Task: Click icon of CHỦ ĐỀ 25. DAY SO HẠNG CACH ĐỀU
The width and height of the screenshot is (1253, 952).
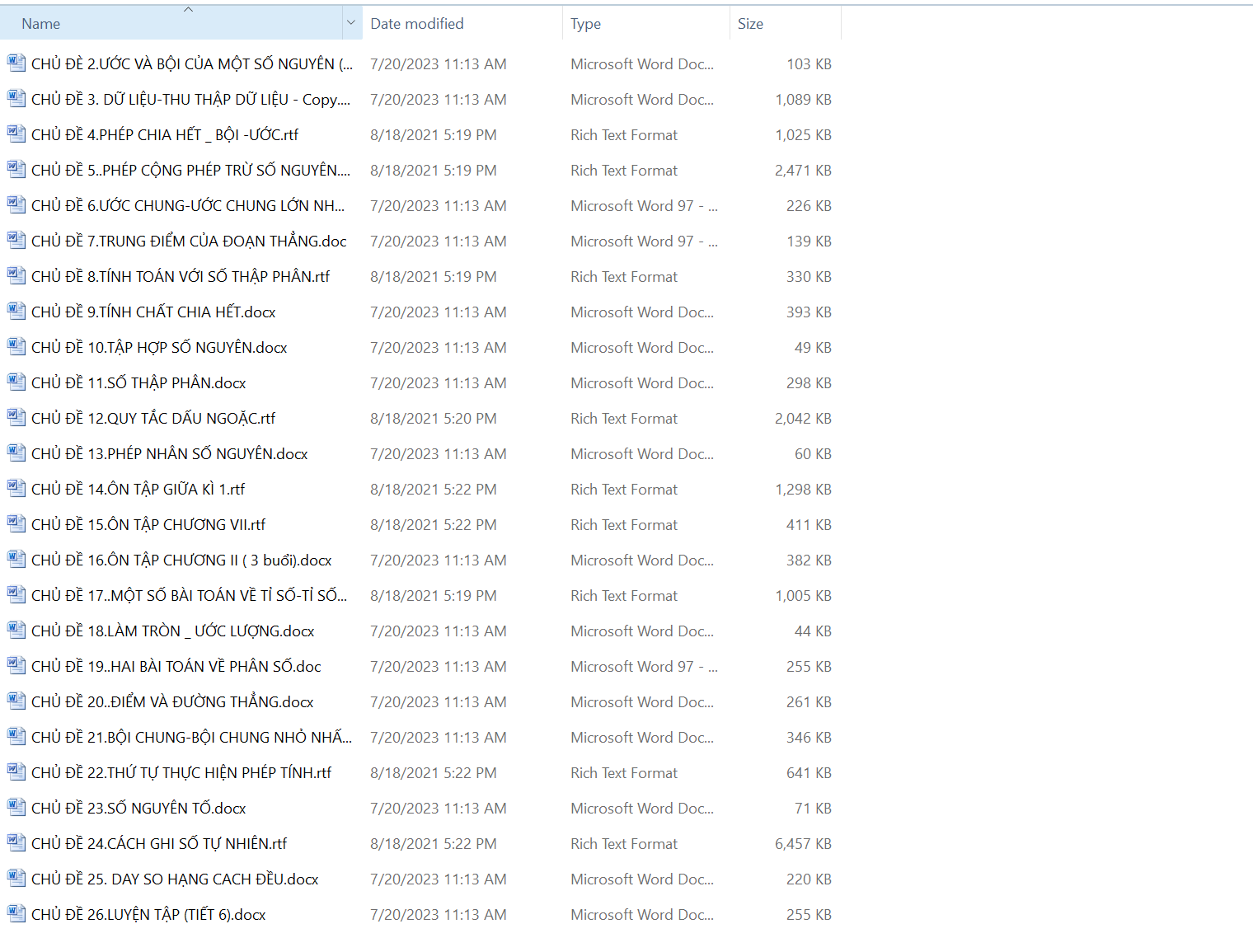Action: [x=16, y=878]
